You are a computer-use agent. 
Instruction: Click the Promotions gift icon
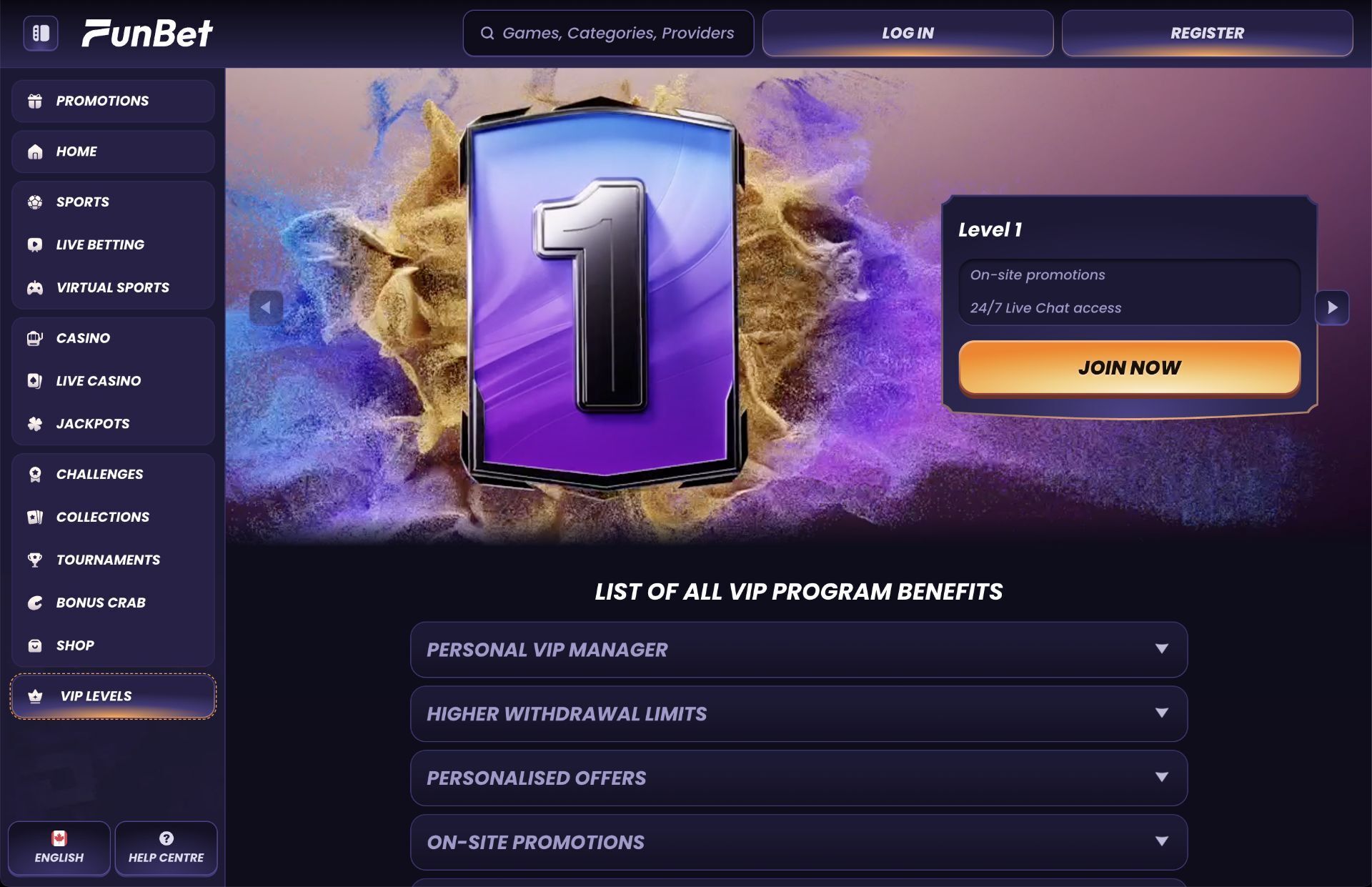pos(35,101)
